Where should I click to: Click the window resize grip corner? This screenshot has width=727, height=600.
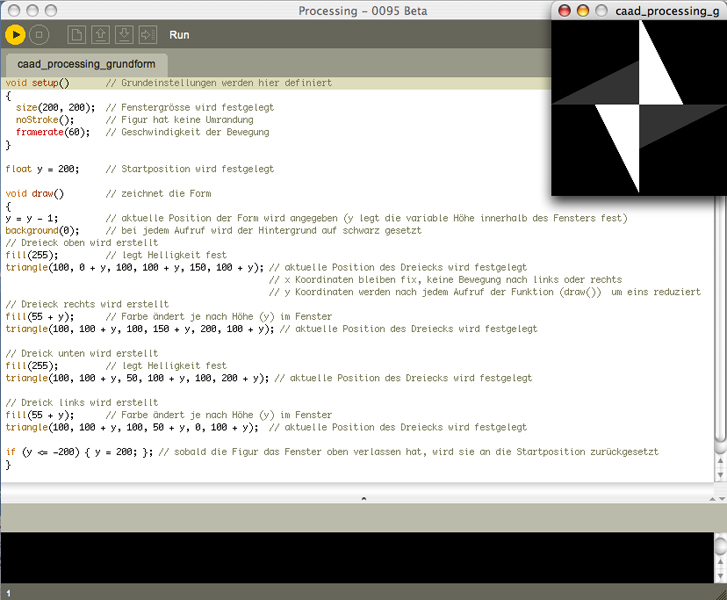pos(721,594)
